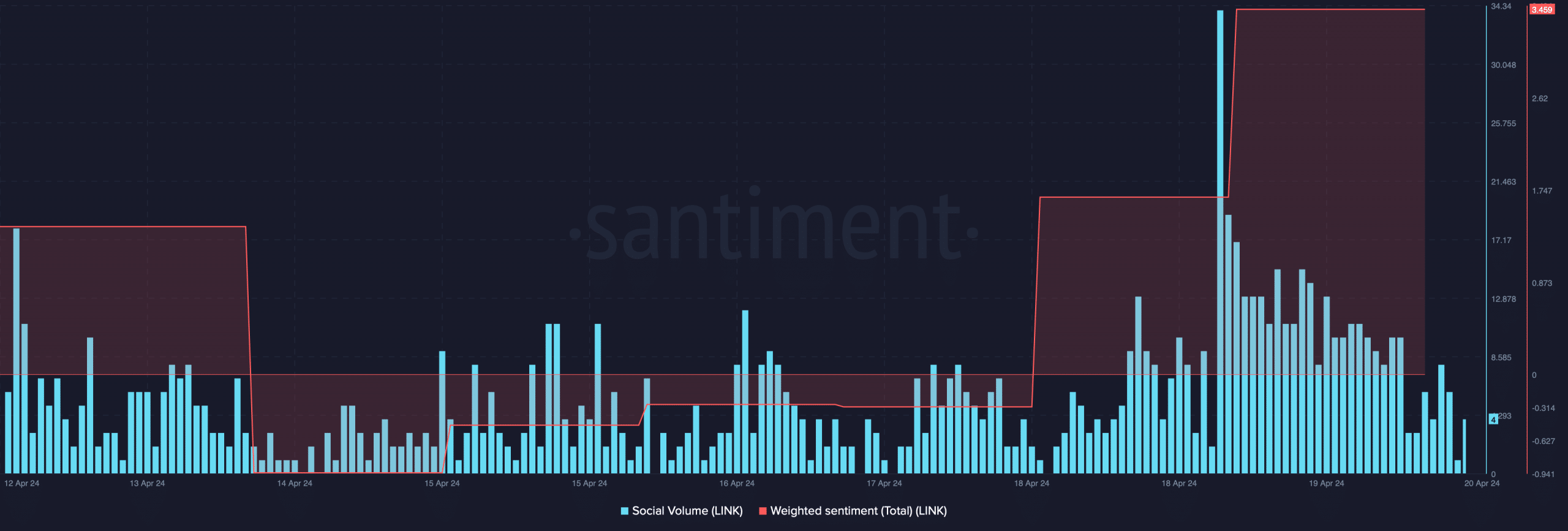Select the 2.62 sentiment axis value
The height and width of the screenshot is (531, 1568).
[1539, 99]
